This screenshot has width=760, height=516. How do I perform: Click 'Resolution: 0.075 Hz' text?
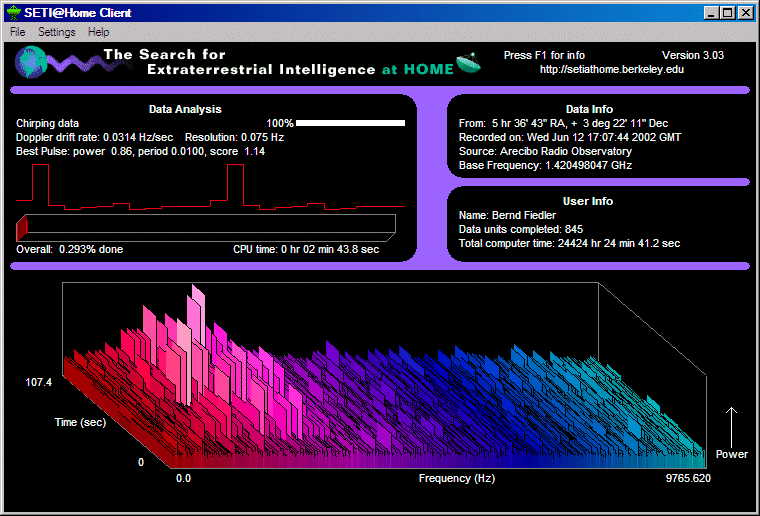pos(235,137)
